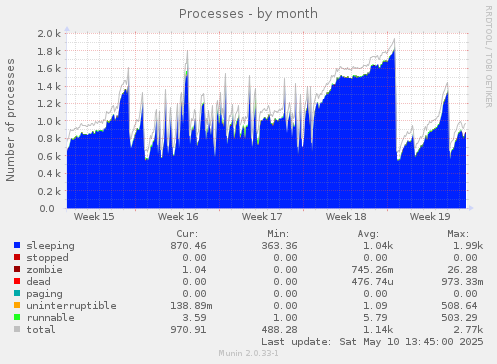Click the sleeping minimum value 363.36
This screenshot has width=497, height=364.
click(279, 246)
